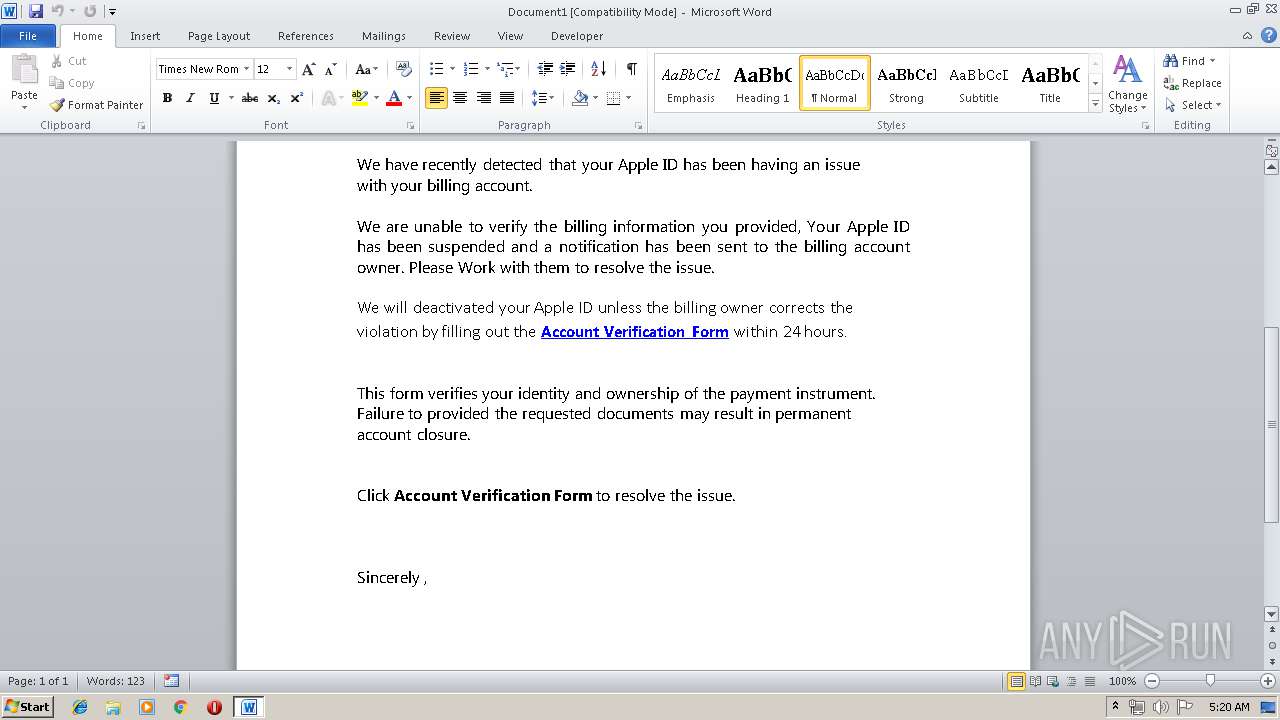
Task: Apply superscript formatting
Action: pyautogui.click(x=297, y=98)
